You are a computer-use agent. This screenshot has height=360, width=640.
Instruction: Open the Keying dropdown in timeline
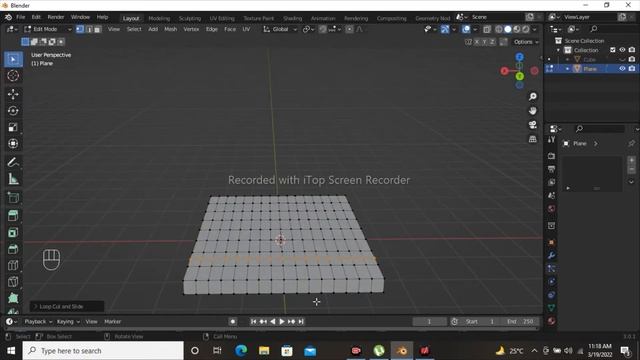tap(68, 322)
